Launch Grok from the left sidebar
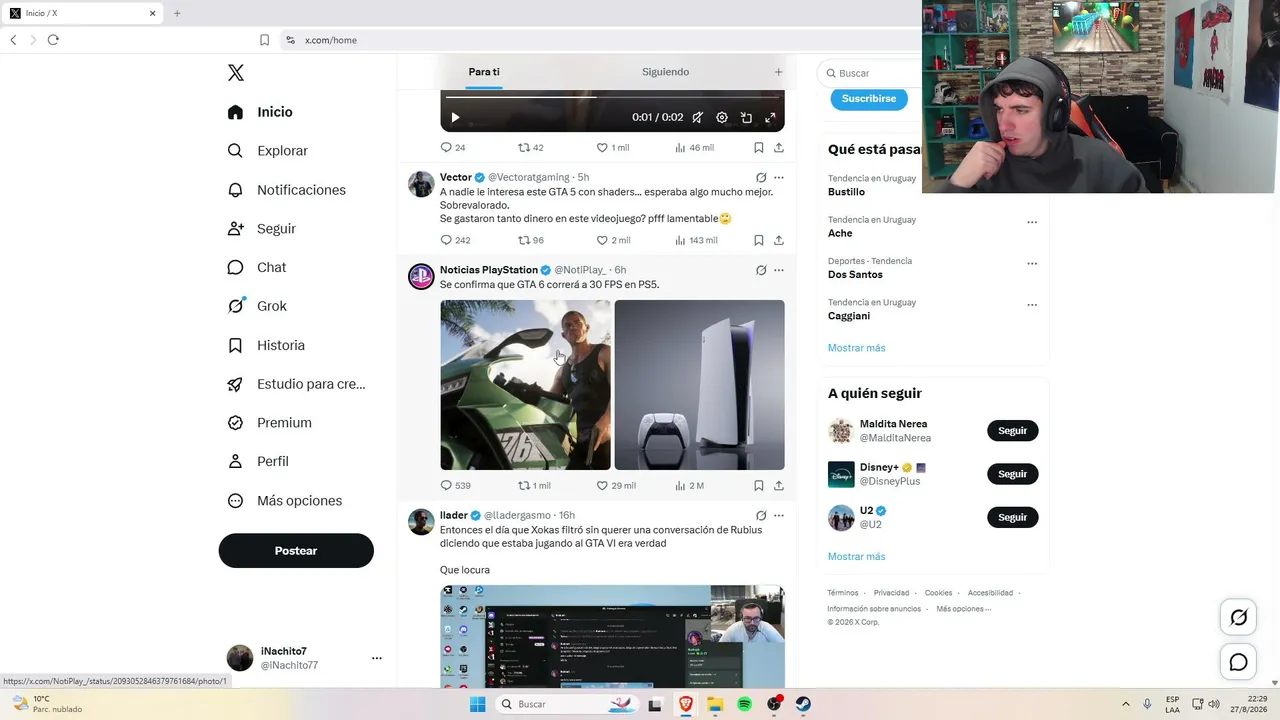Screen dimensions: 1280x720 pyautogui.click(x=257, y=306)
